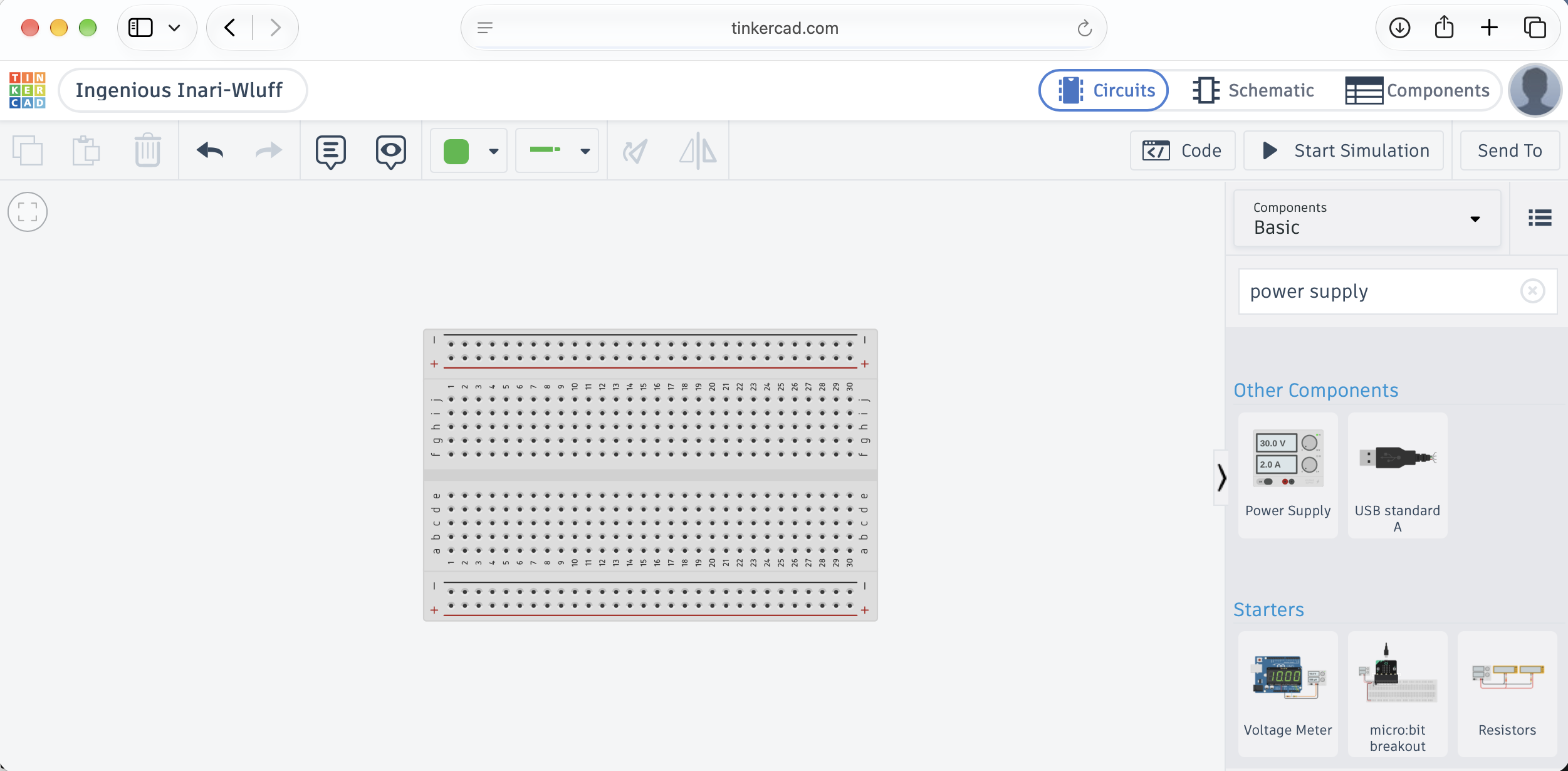This screenshot has height=771, width=1568.
Task: Open the Notes tool icon
Action: (331, 152)
